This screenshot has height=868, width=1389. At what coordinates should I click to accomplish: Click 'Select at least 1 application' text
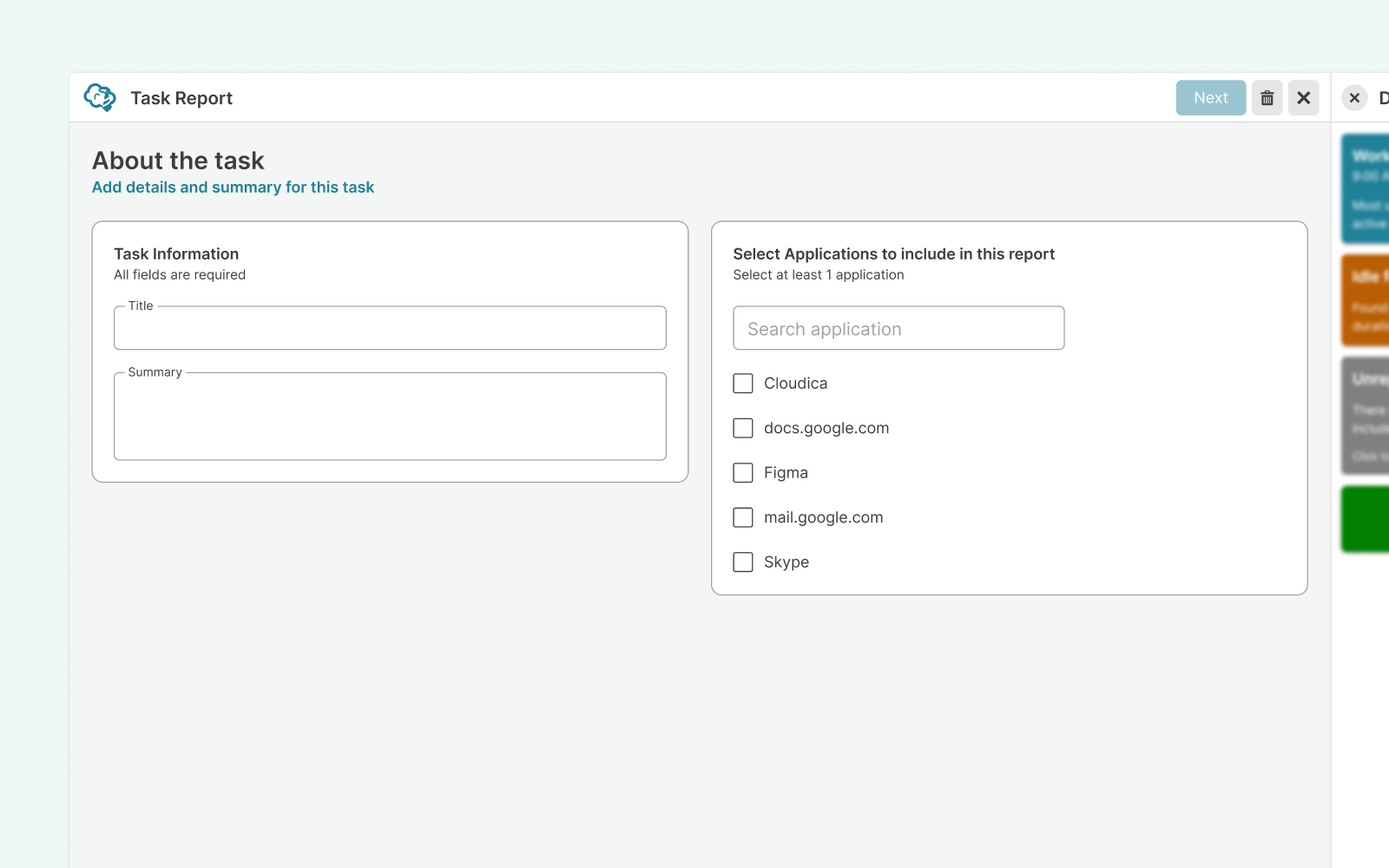819,275
